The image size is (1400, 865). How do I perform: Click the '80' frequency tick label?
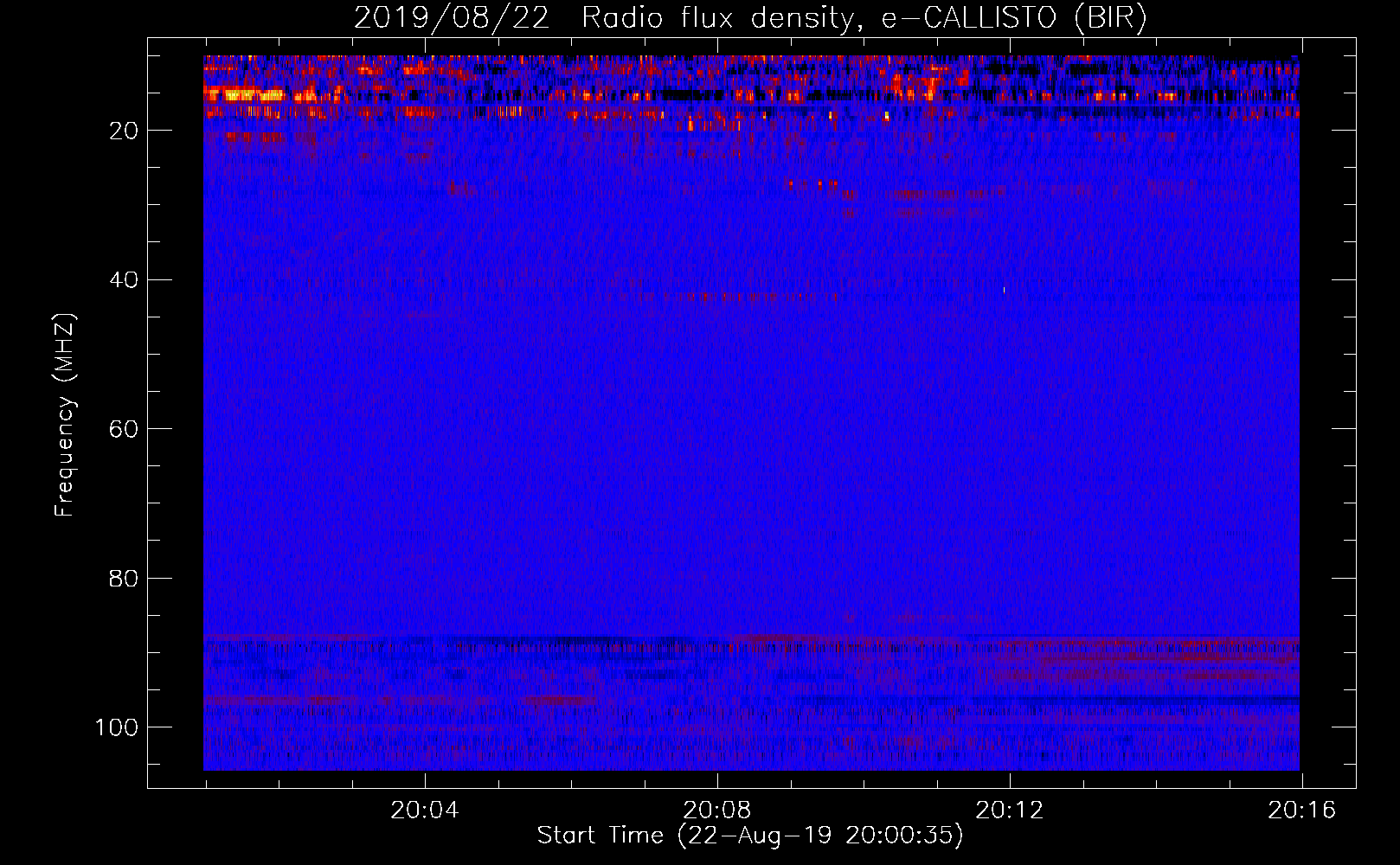124,579
